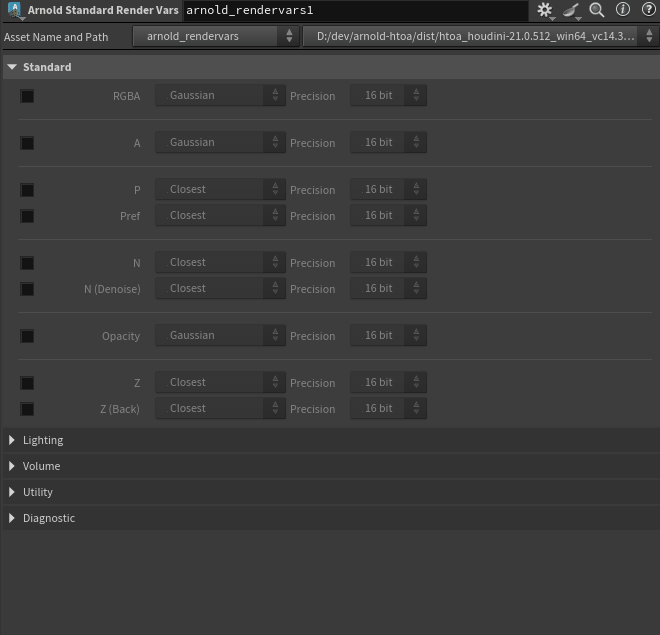660x635 pixels.
Task: Open the N (Denoise) filter Closest dropdown
Action: tap(221, 289)
